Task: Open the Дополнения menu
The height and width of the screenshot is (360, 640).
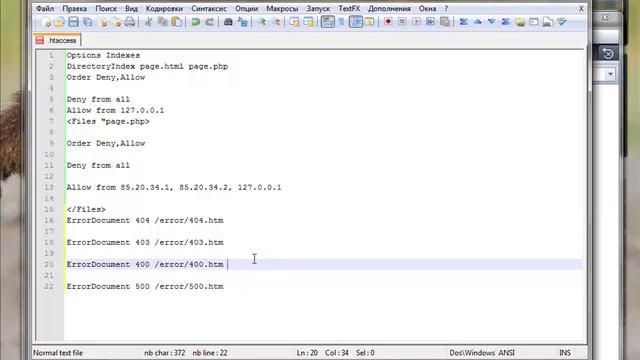Action: (x=389, y=8)
